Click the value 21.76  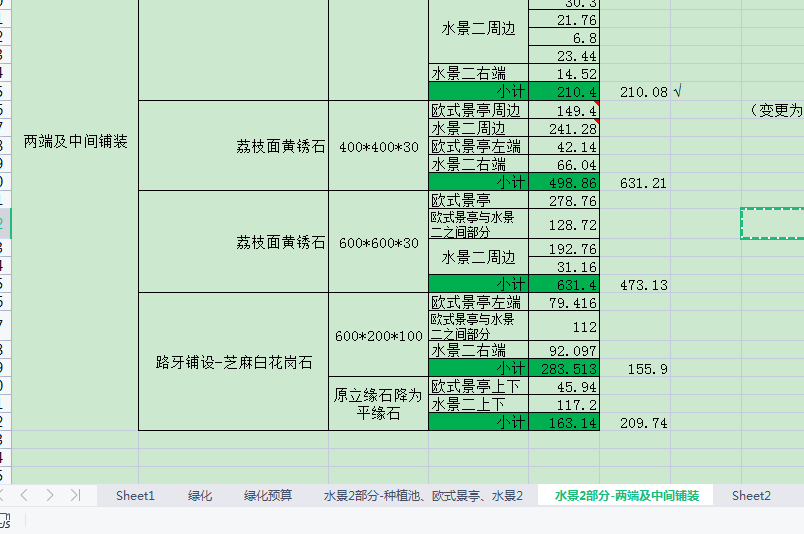pos(564,19)
